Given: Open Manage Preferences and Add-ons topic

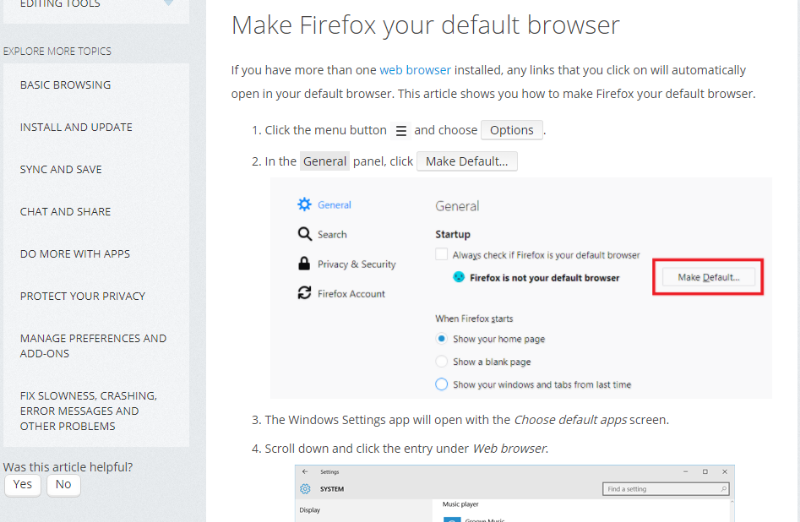Looking at the screenshot, I should [x=93, y=345].
